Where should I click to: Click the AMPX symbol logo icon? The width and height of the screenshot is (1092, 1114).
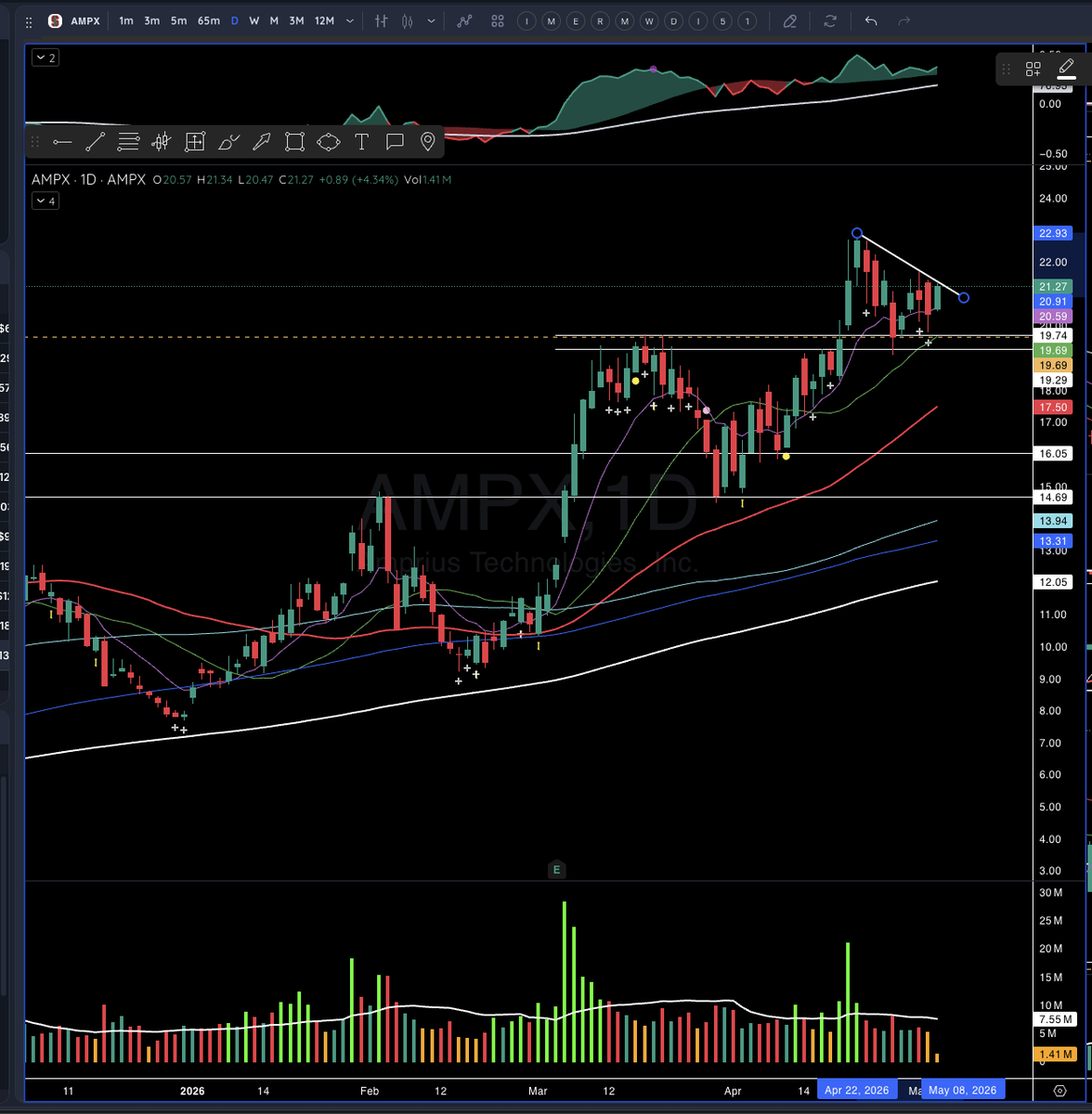point(56,20)
